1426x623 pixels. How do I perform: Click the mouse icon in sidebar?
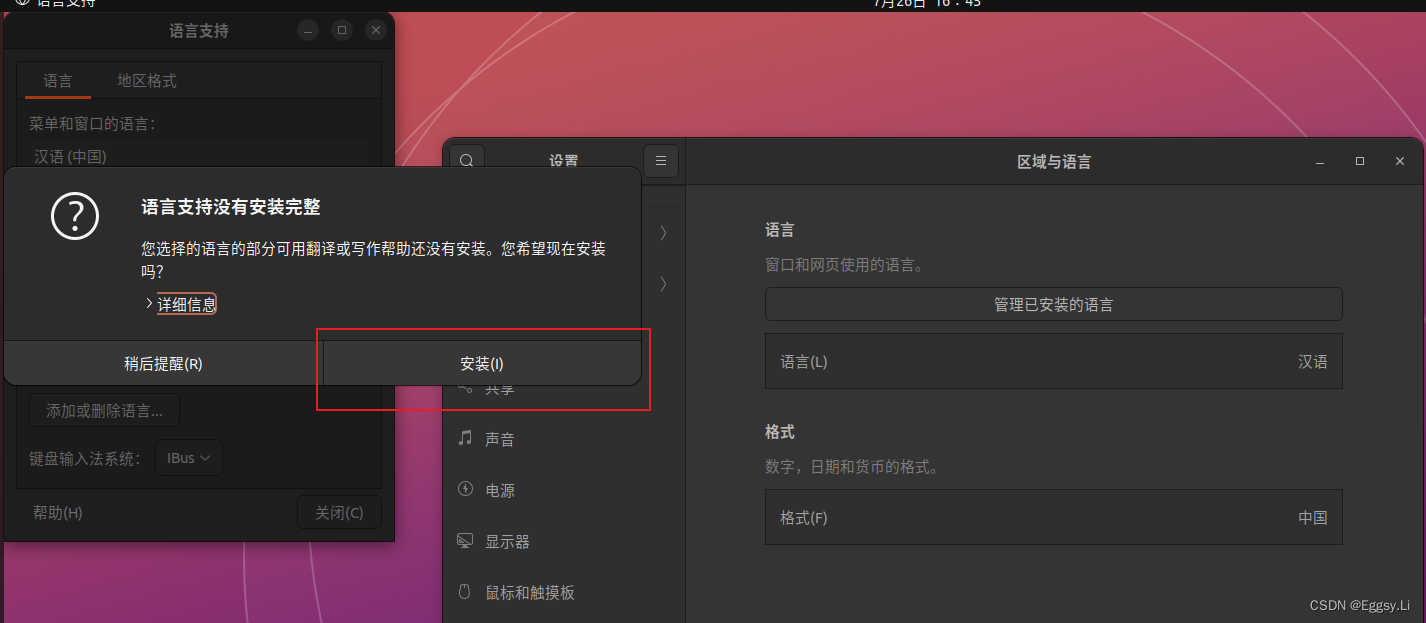464,591
